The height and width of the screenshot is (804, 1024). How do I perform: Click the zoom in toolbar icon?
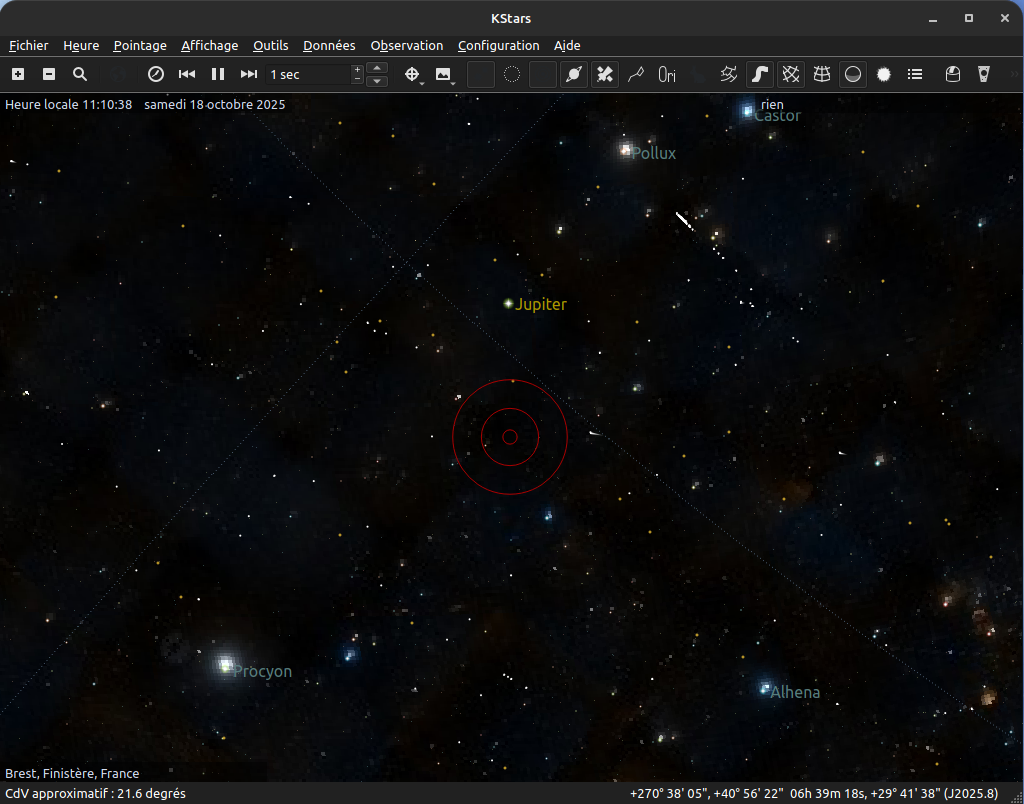click(18, 74)
